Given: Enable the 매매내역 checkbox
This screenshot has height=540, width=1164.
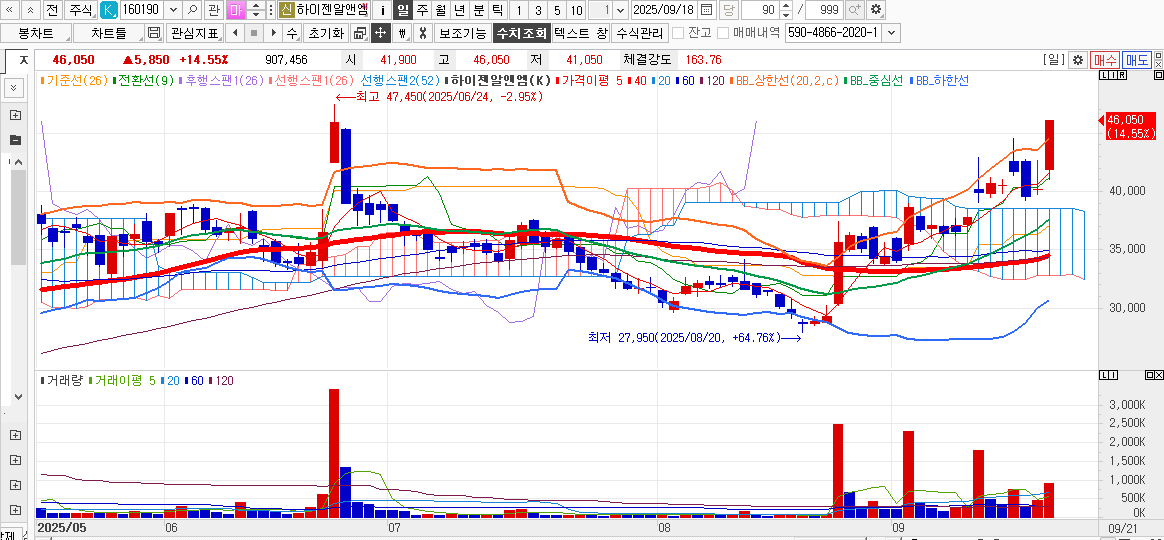Looking at the screenshot, I should coord(724,33).
